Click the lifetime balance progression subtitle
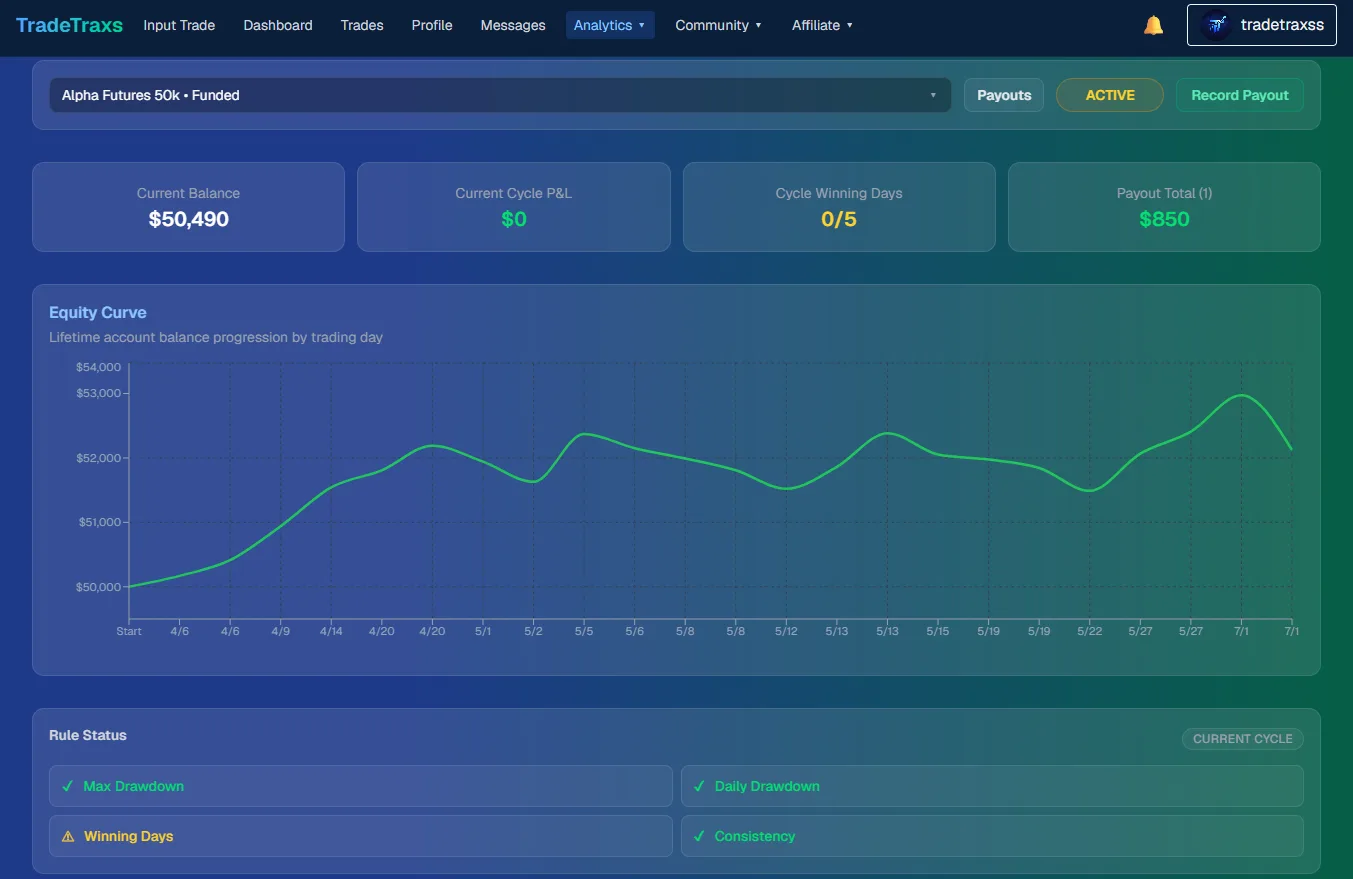The height and width of the screenshot is (879, 1353). pyautogui.click(x=216, y=337)
